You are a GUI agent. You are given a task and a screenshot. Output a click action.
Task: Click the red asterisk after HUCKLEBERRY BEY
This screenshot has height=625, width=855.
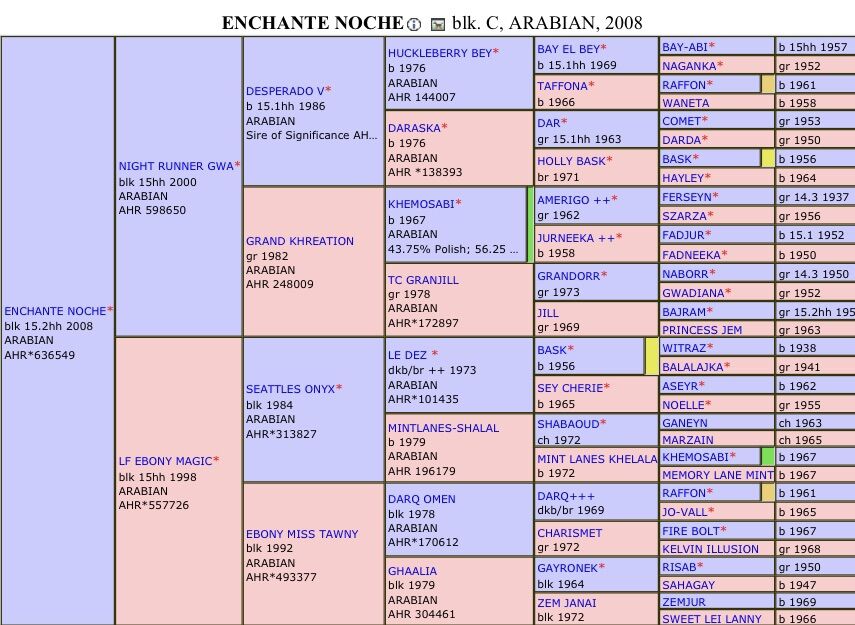(x=495, y=51)
